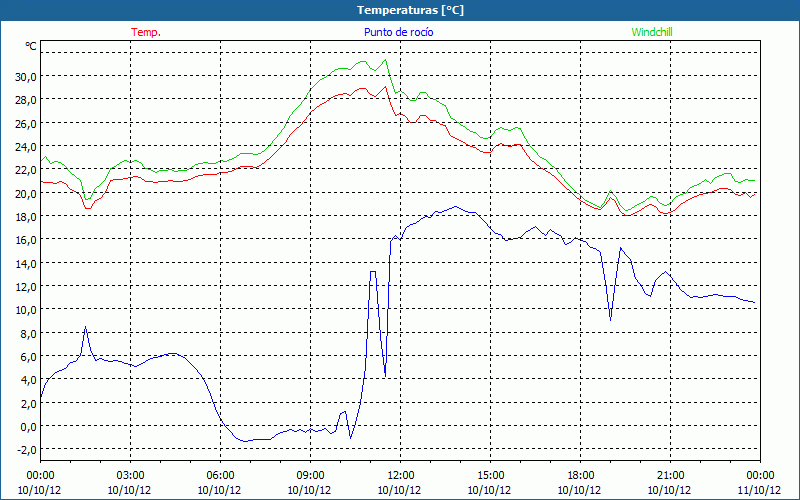Viewport: 800px width, 500px height.
Task: Click the '6,0' y-axis value
Action: coord(28,357)
